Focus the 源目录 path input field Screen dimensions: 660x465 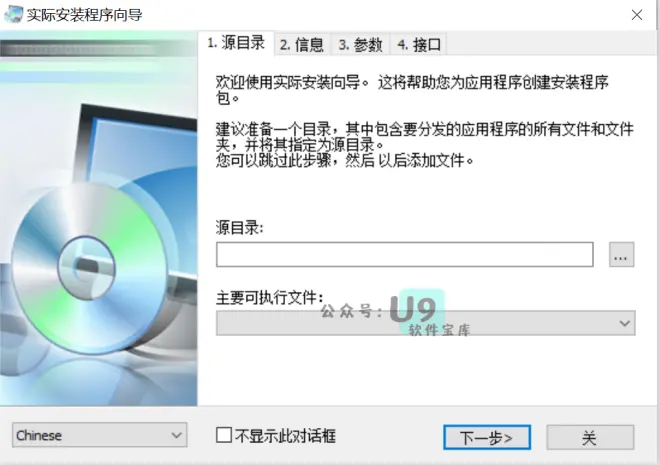tap(405, 255)
